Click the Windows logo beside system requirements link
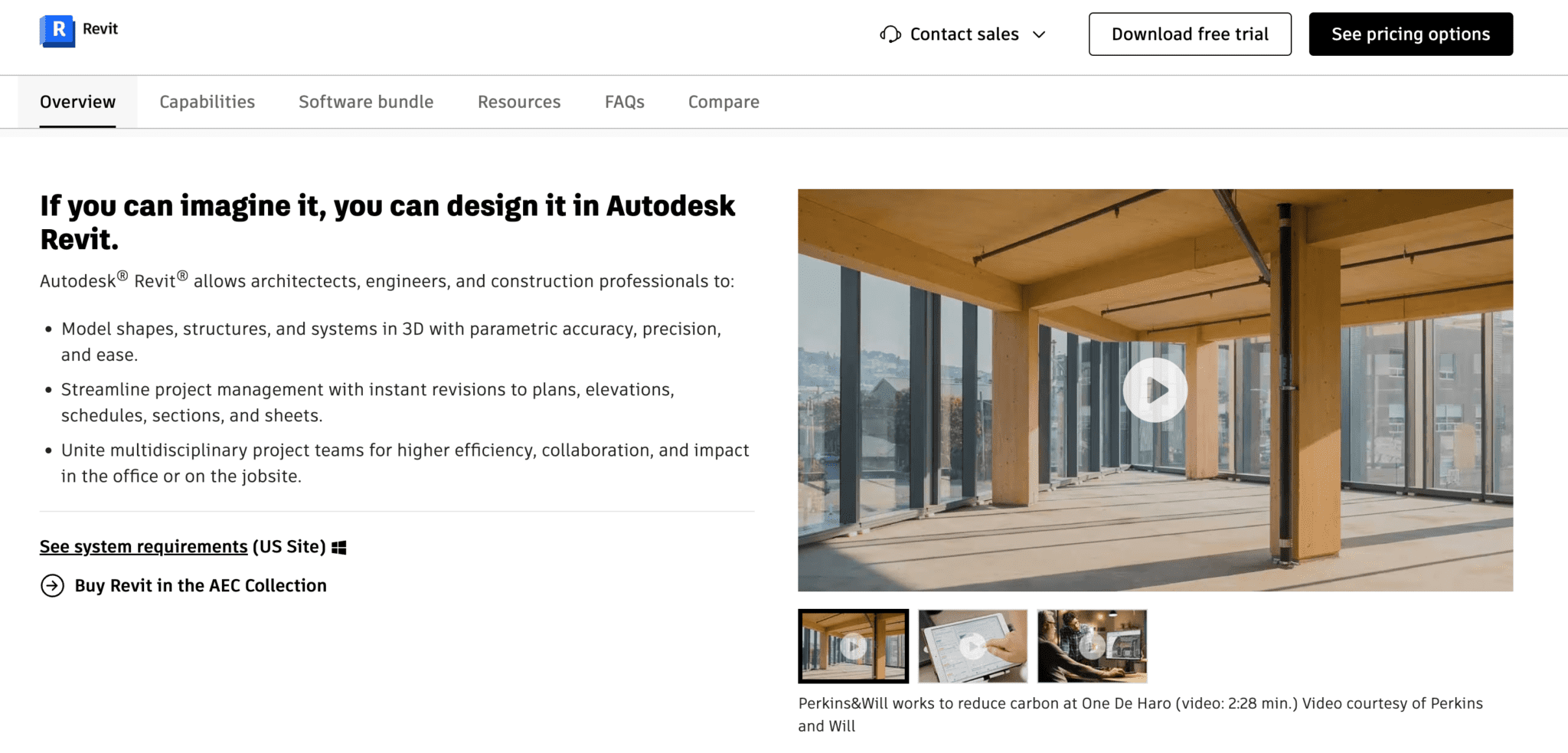Viewport: 1568px width, 753px height. [x=340, y=546]
